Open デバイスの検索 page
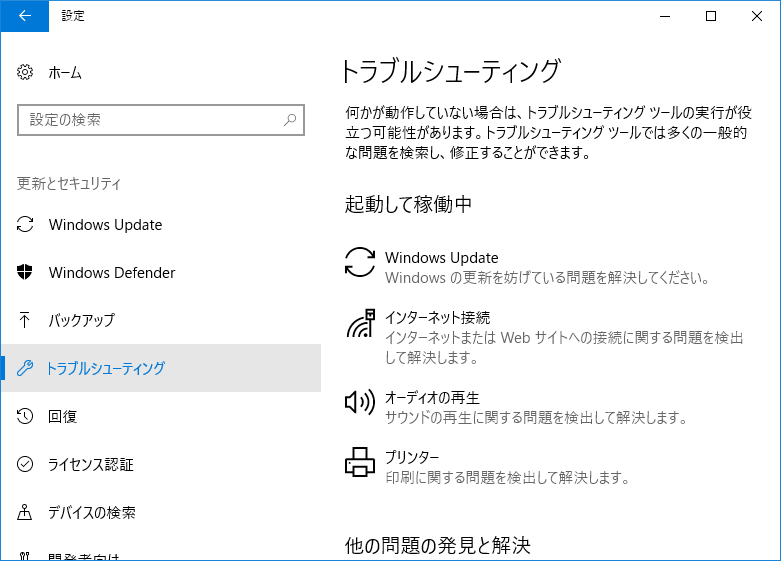 click(x=92, y=512)
